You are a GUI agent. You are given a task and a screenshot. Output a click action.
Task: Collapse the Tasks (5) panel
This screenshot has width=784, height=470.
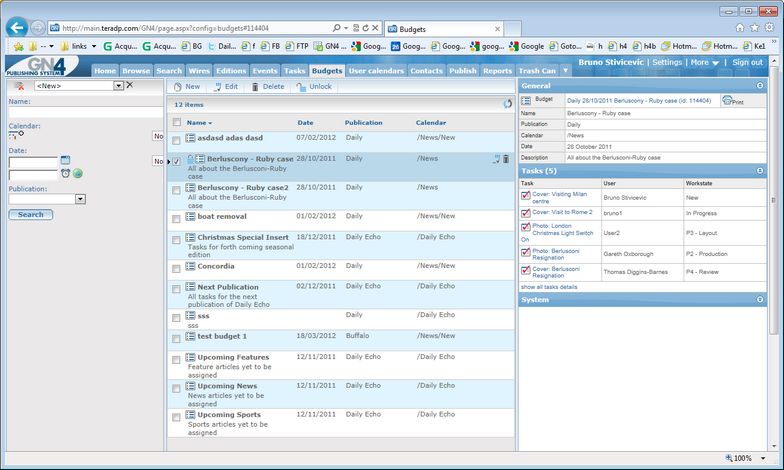(x=760, y=170)
